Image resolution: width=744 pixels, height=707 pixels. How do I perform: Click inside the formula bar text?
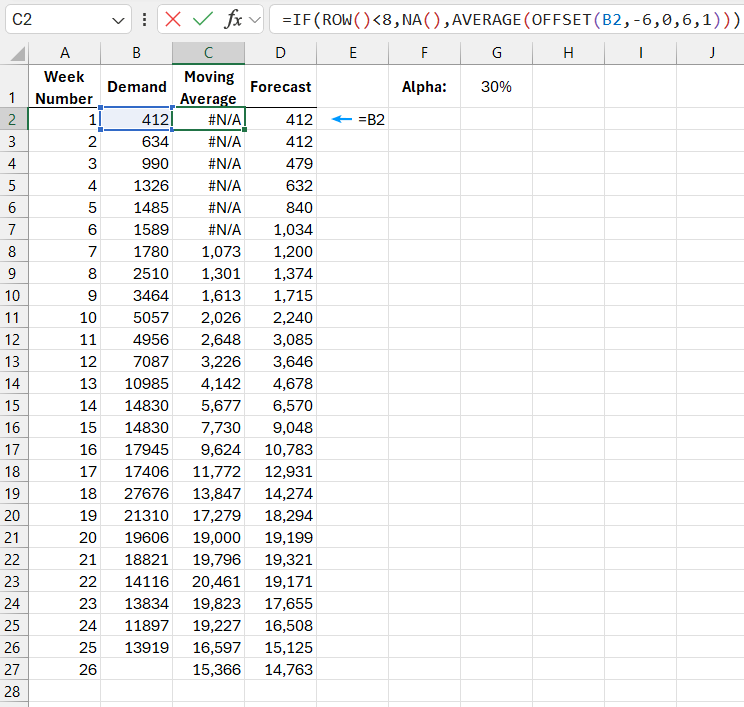(x=500, y=19)
